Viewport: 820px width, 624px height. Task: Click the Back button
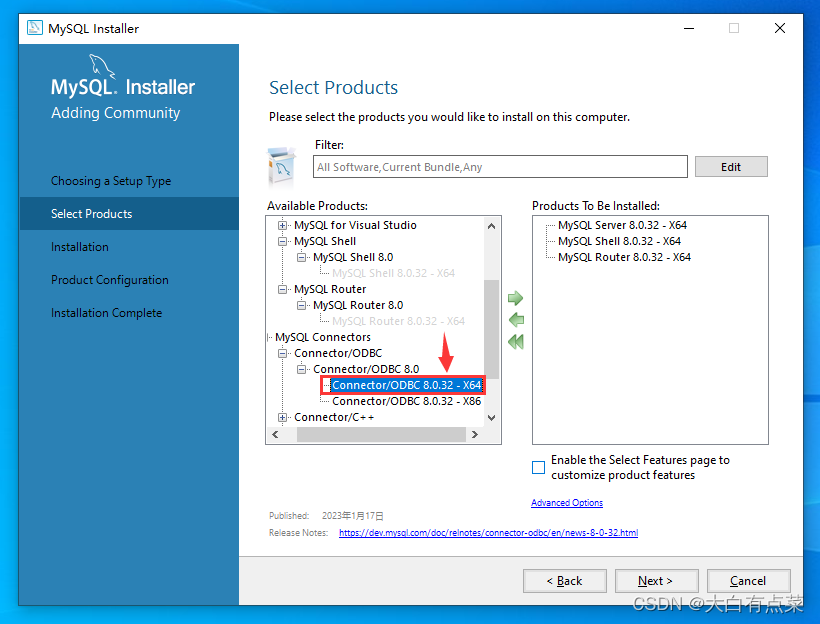565,581
